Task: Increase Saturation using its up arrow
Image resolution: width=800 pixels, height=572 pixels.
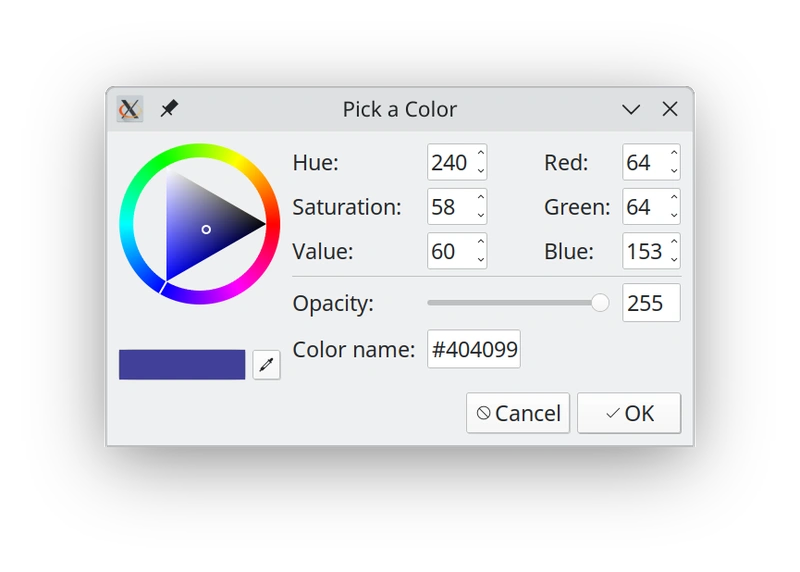Action: point(481,198)
